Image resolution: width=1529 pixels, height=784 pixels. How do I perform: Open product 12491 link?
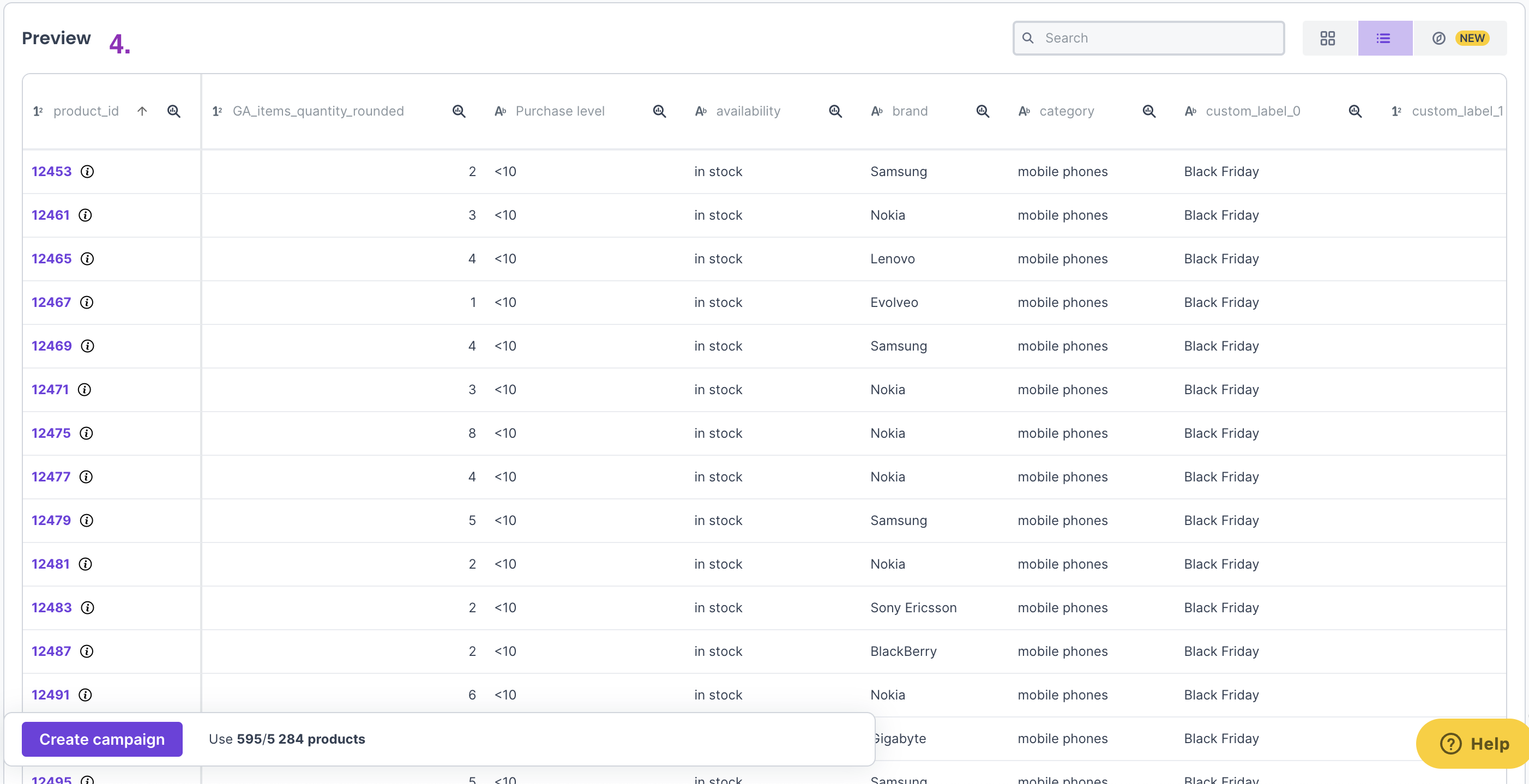51,695
